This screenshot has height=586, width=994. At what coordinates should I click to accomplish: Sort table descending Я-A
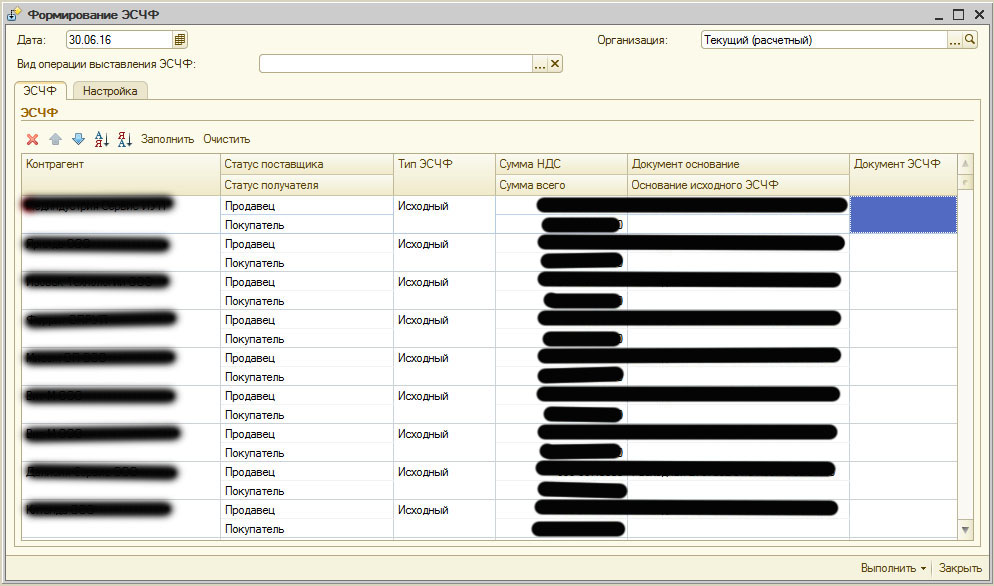[x=124, y=139]
